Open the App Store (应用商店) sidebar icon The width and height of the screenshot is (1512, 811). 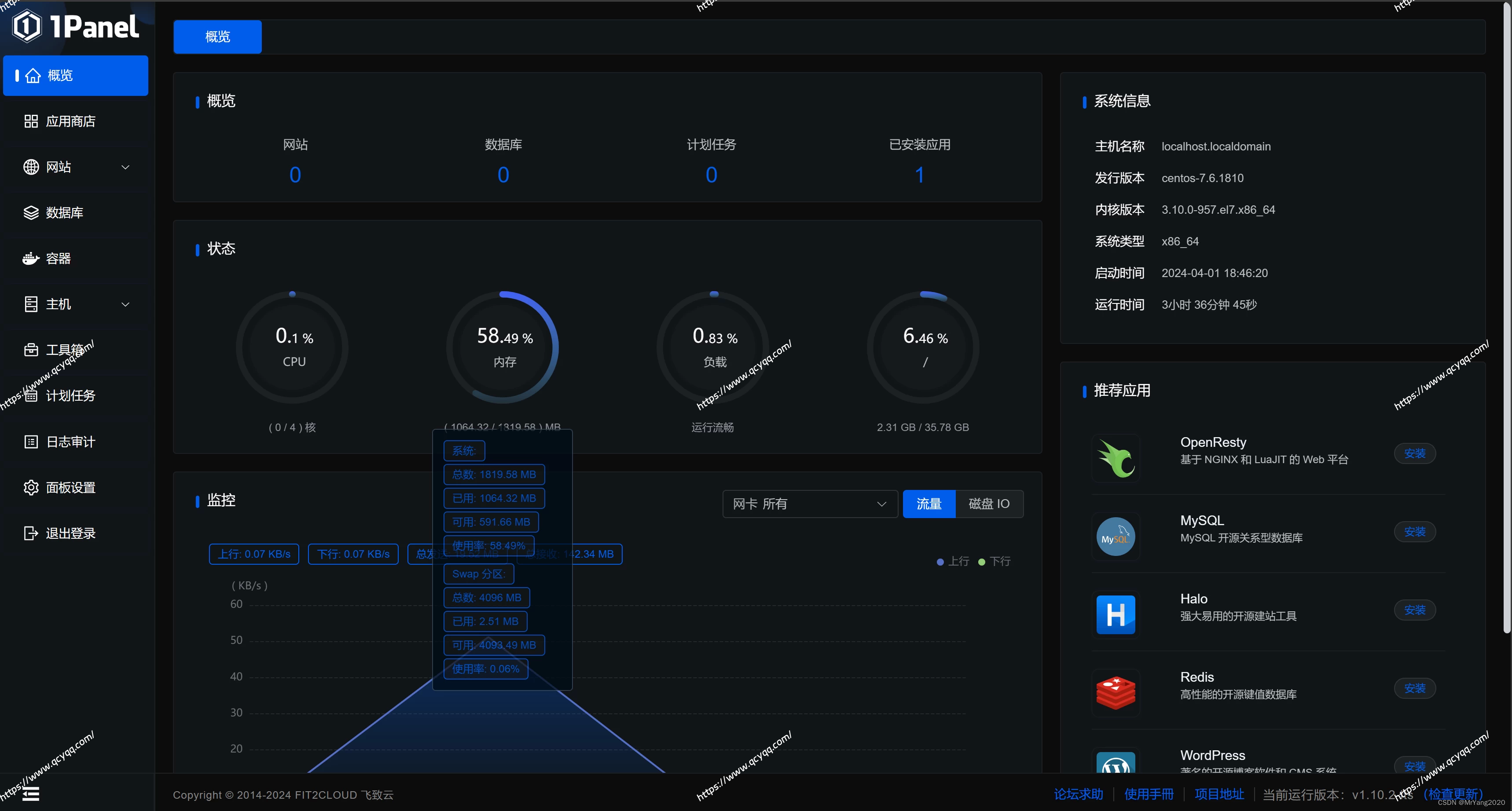click(31, 121)
